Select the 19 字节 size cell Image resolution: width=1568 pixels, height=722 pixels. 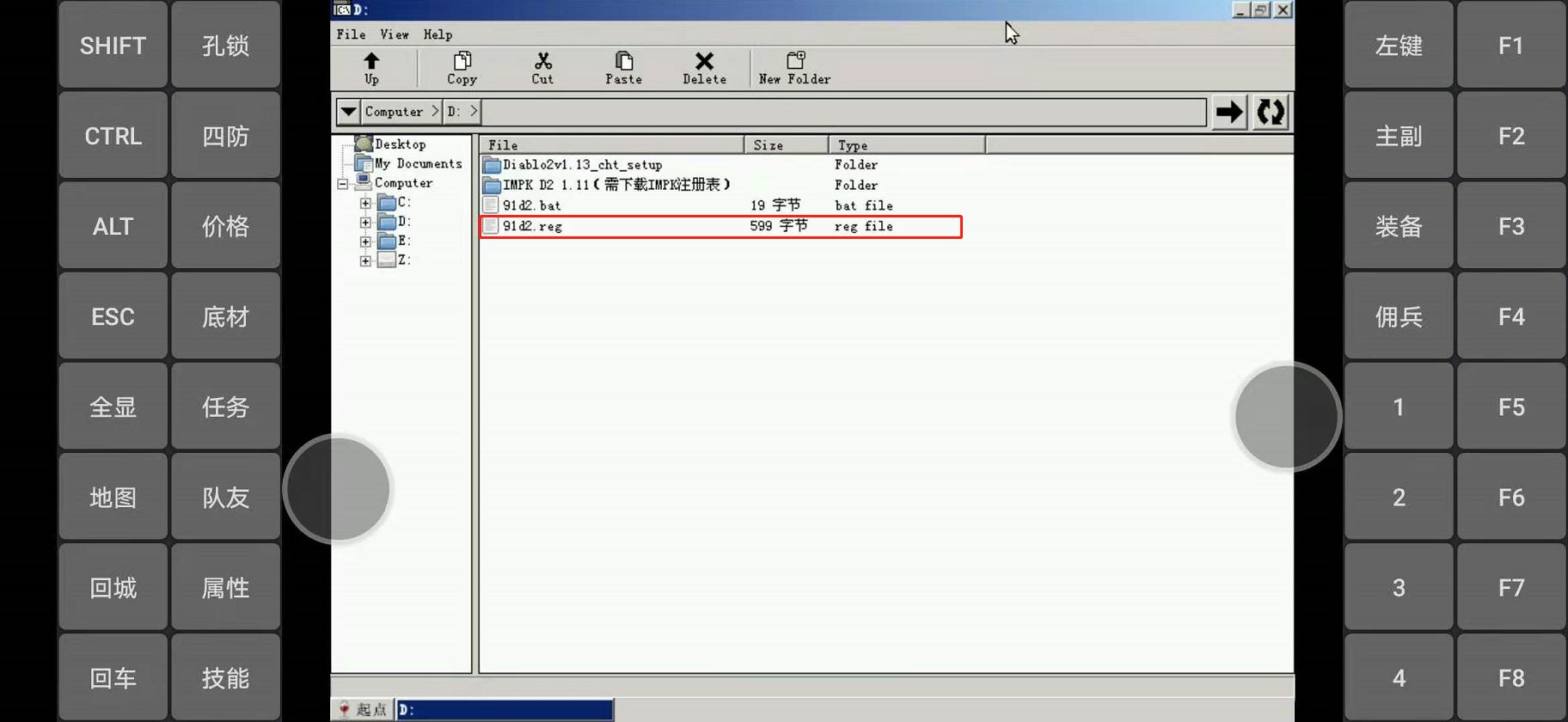tap(775, 205)
